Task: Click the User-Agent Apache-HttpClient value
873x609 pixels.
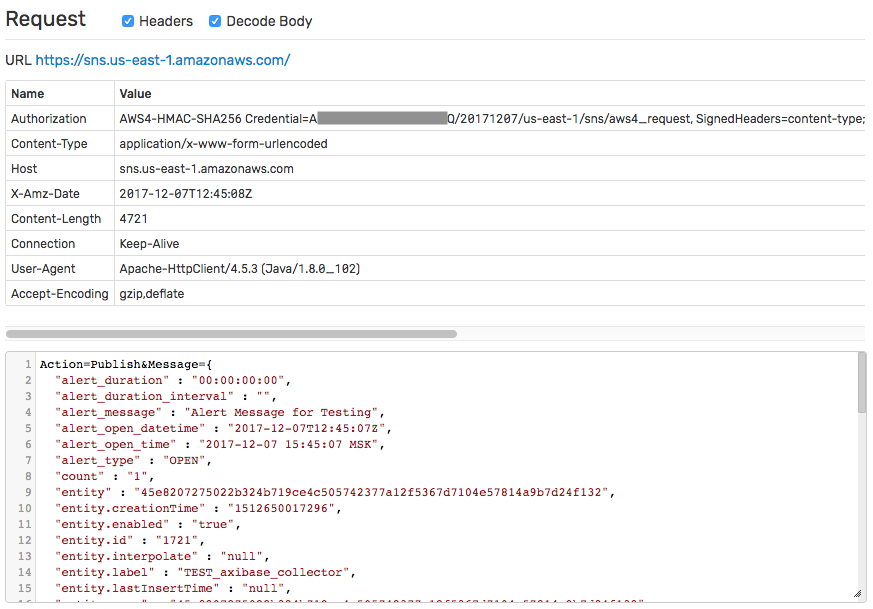Action: (239, 269)
